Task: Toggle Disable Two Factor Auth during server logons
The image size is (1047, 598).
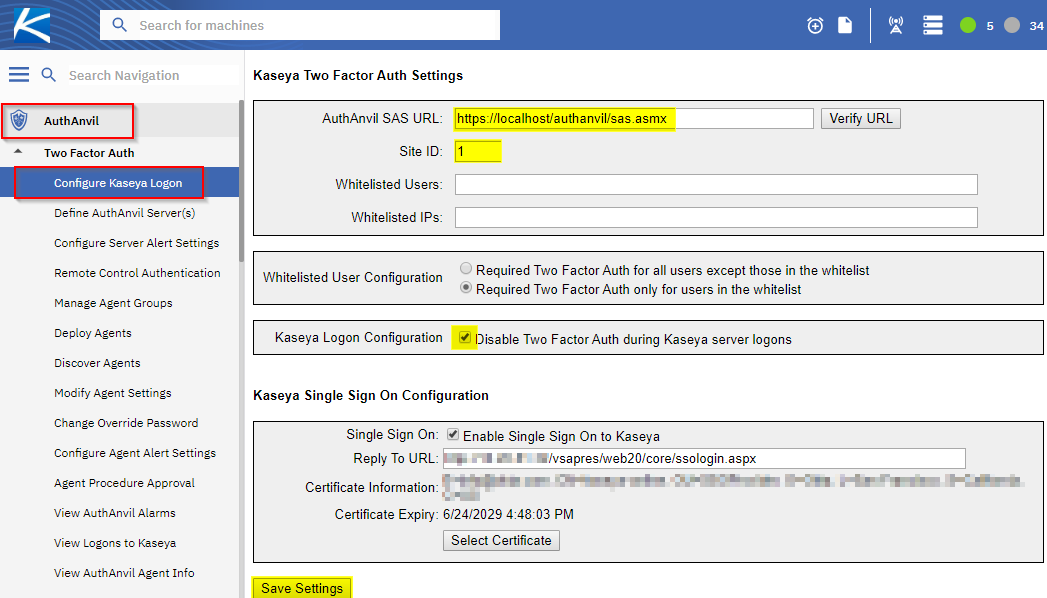Action: [x=465, y=337]
